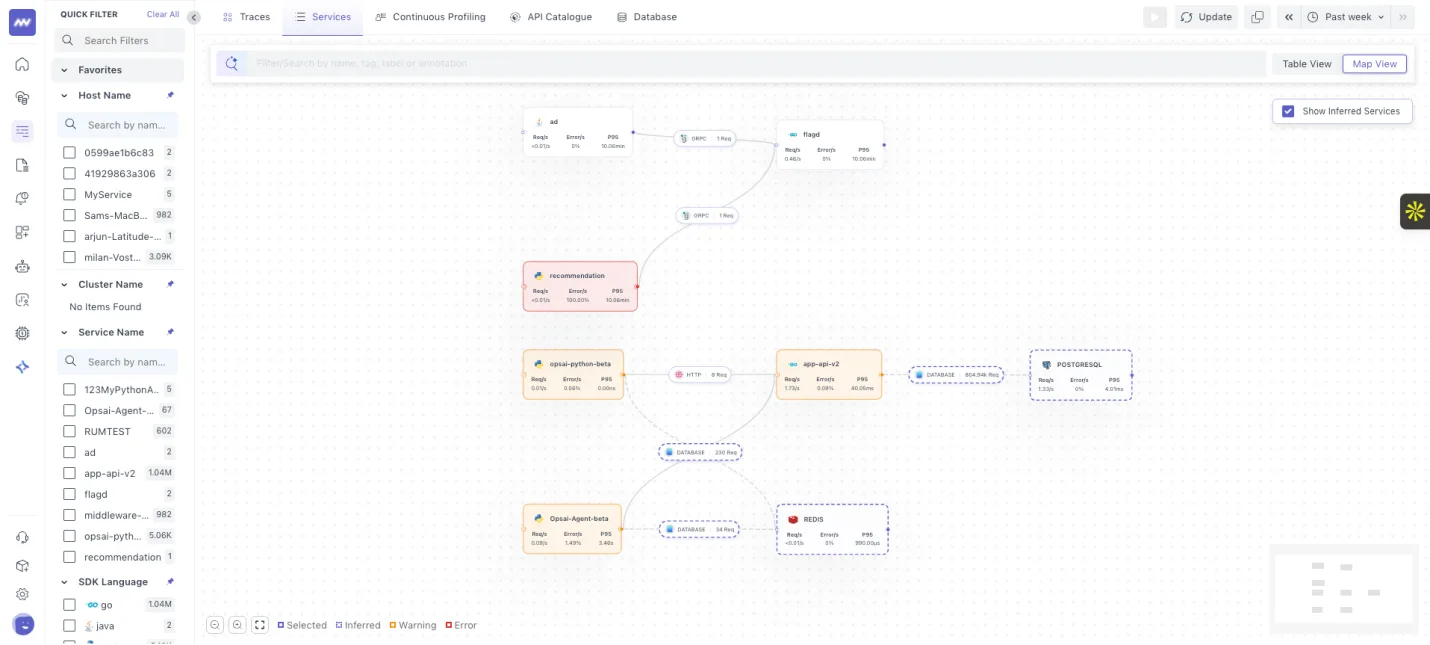Select the recommendation service node
This screenshot has width=1430, height=645.
point(580,286)
